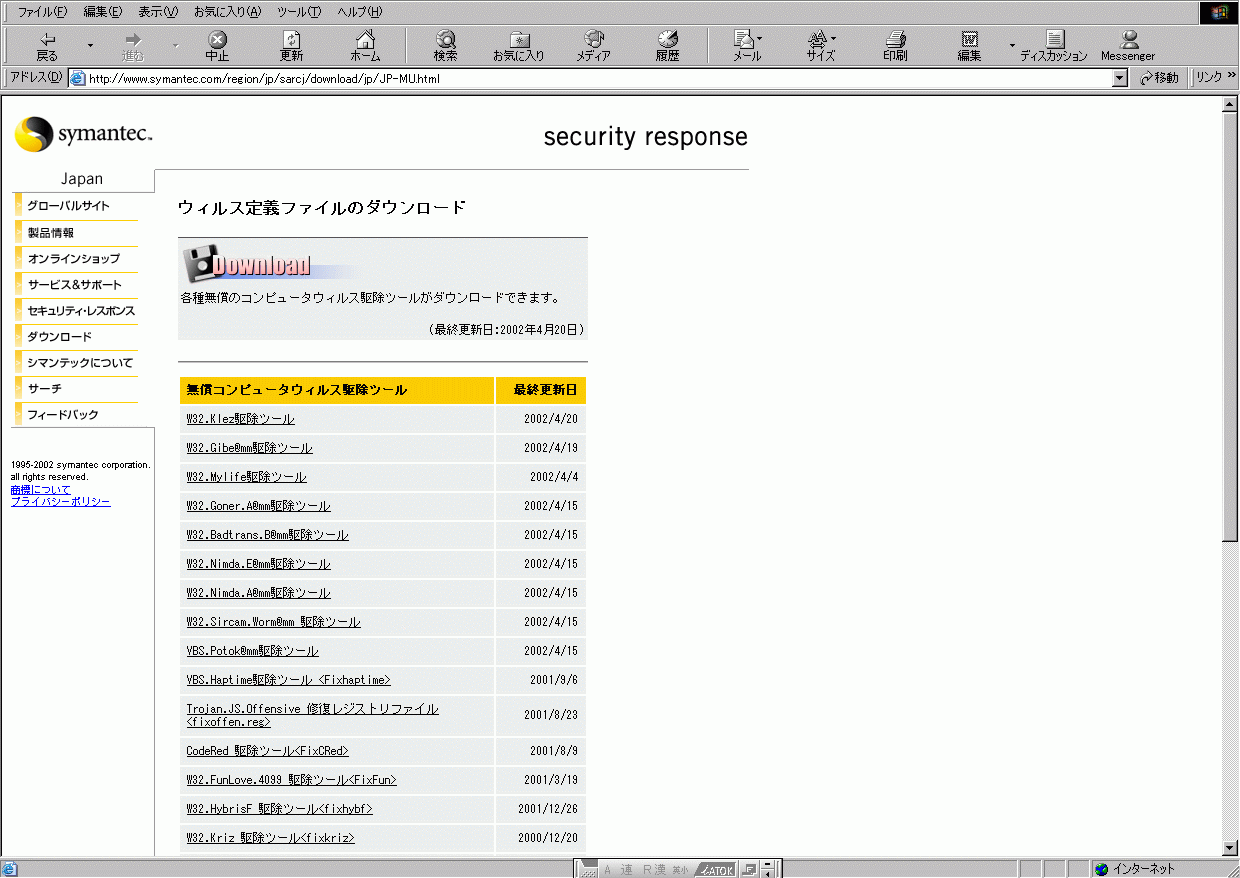Open the Search (検索) toolbar icon

[x=445, y=46]
